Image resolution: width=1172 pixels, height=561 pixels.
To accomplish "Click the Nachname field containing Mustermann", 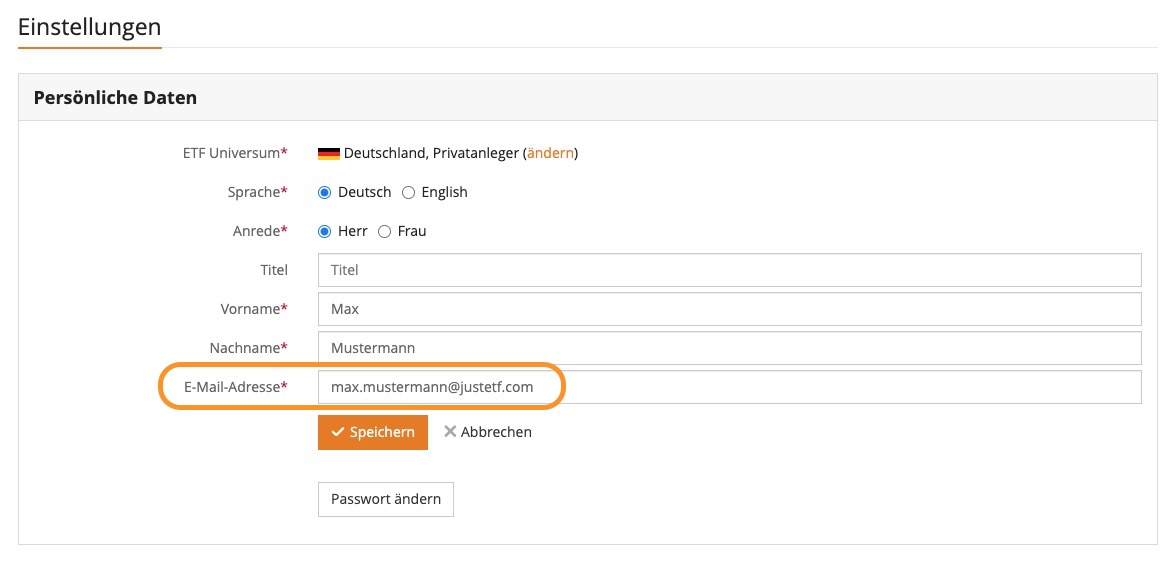I will pos(729,348).
